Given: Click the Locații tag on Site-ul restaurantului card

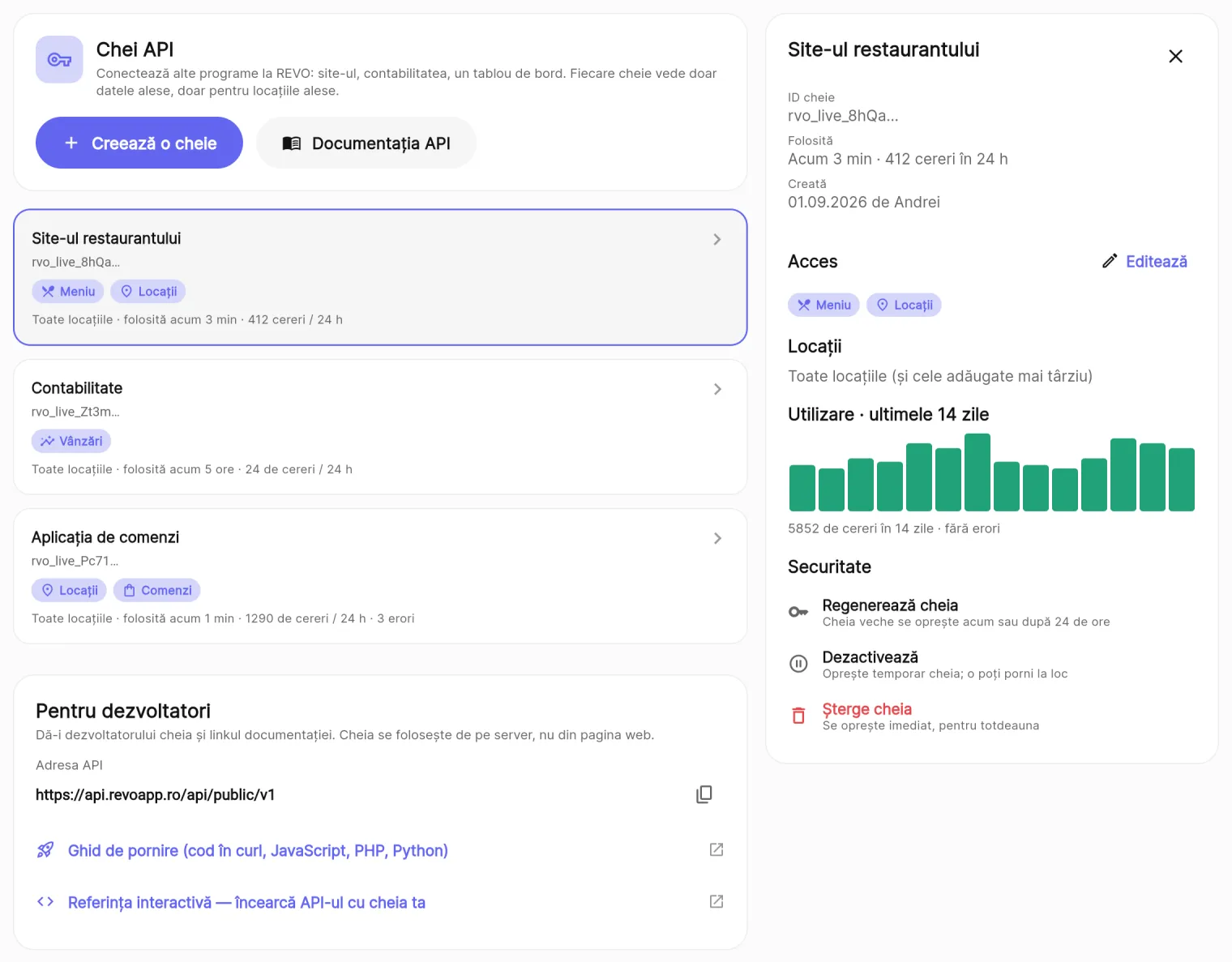Looking at the screenshot, I should (x=148, y=291).
